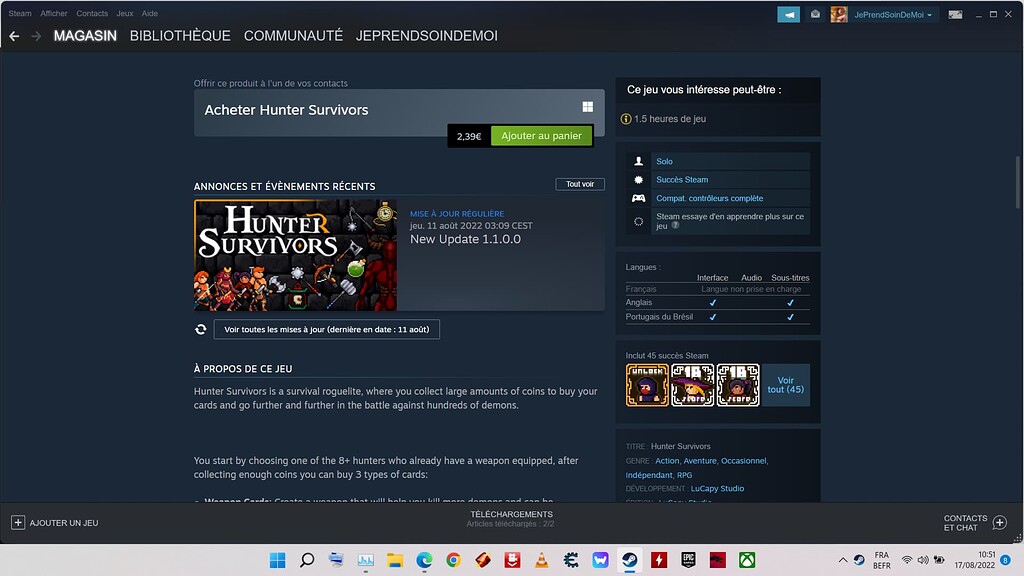1024x576 pixels.
Task: Open the Steam menu
Action: (x=20, y=14)
